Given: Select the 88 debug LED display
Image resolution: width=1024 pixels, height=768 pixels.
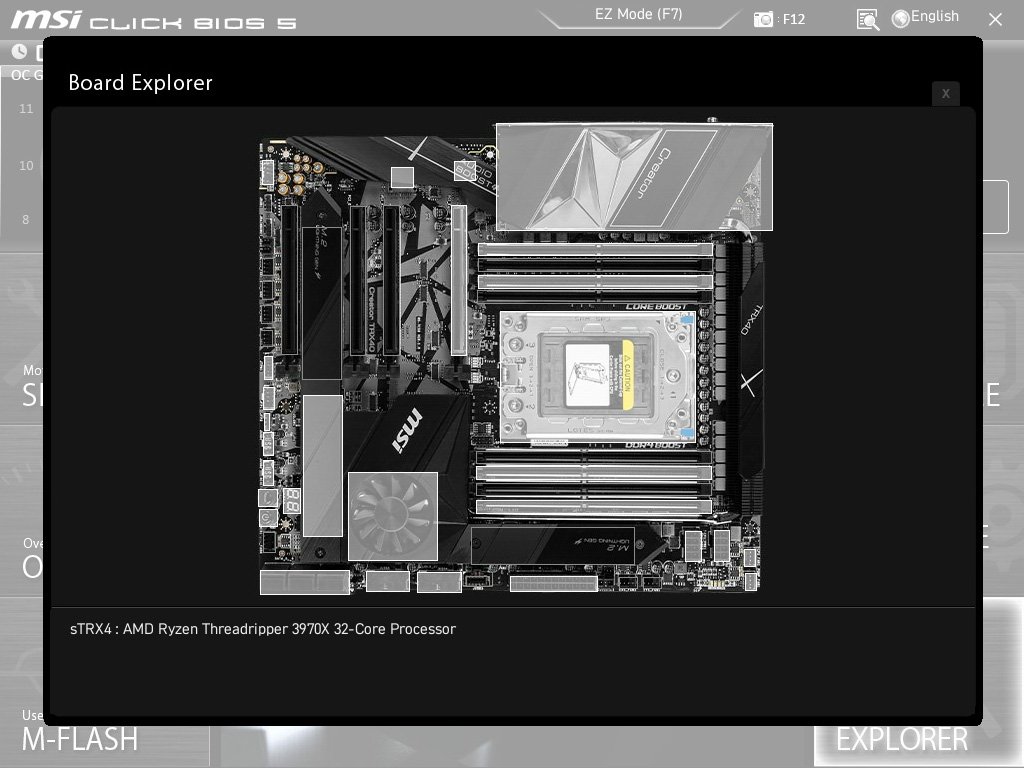Looking at the screenshot, I should [292, 501].
